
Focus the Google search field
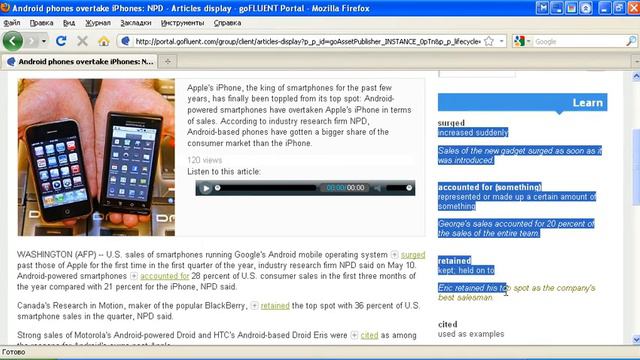click(579, 41)
